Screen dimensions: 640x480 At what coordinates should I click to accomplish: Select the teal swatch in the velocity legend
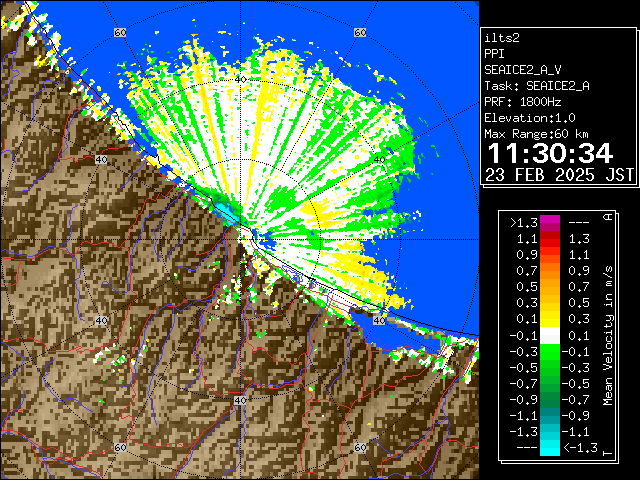click(x=550, y=416)
